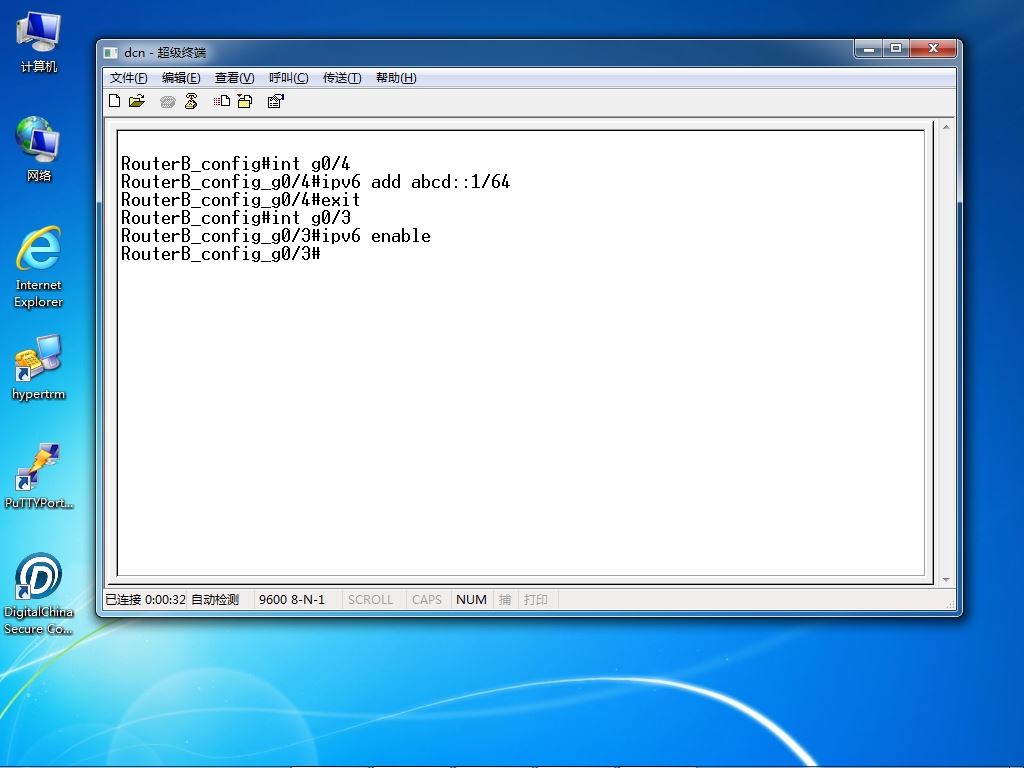Click the Disconnect toolbar icon
1024x768 pixels.
coord(191,101)
